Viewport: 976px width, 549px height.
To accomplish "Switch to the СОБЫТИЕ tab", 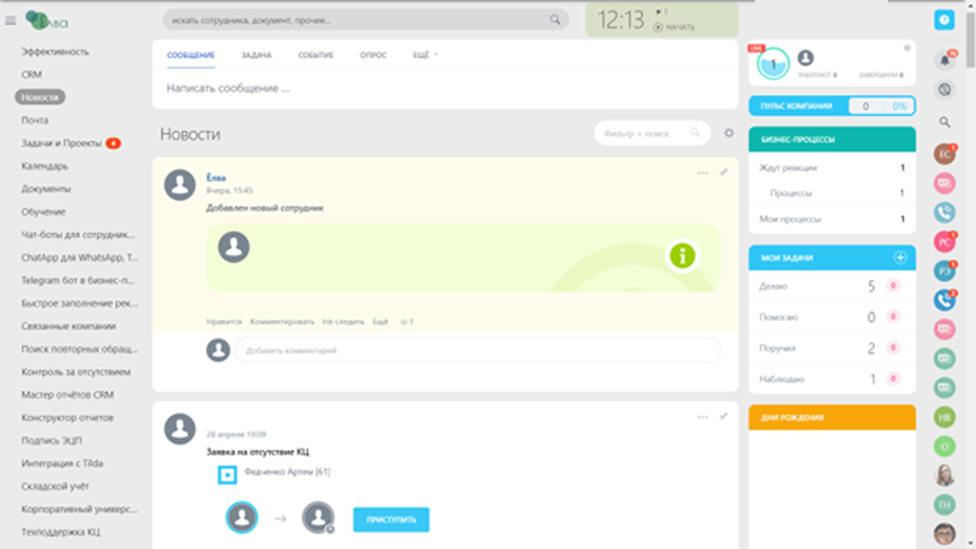I will 316,55.
